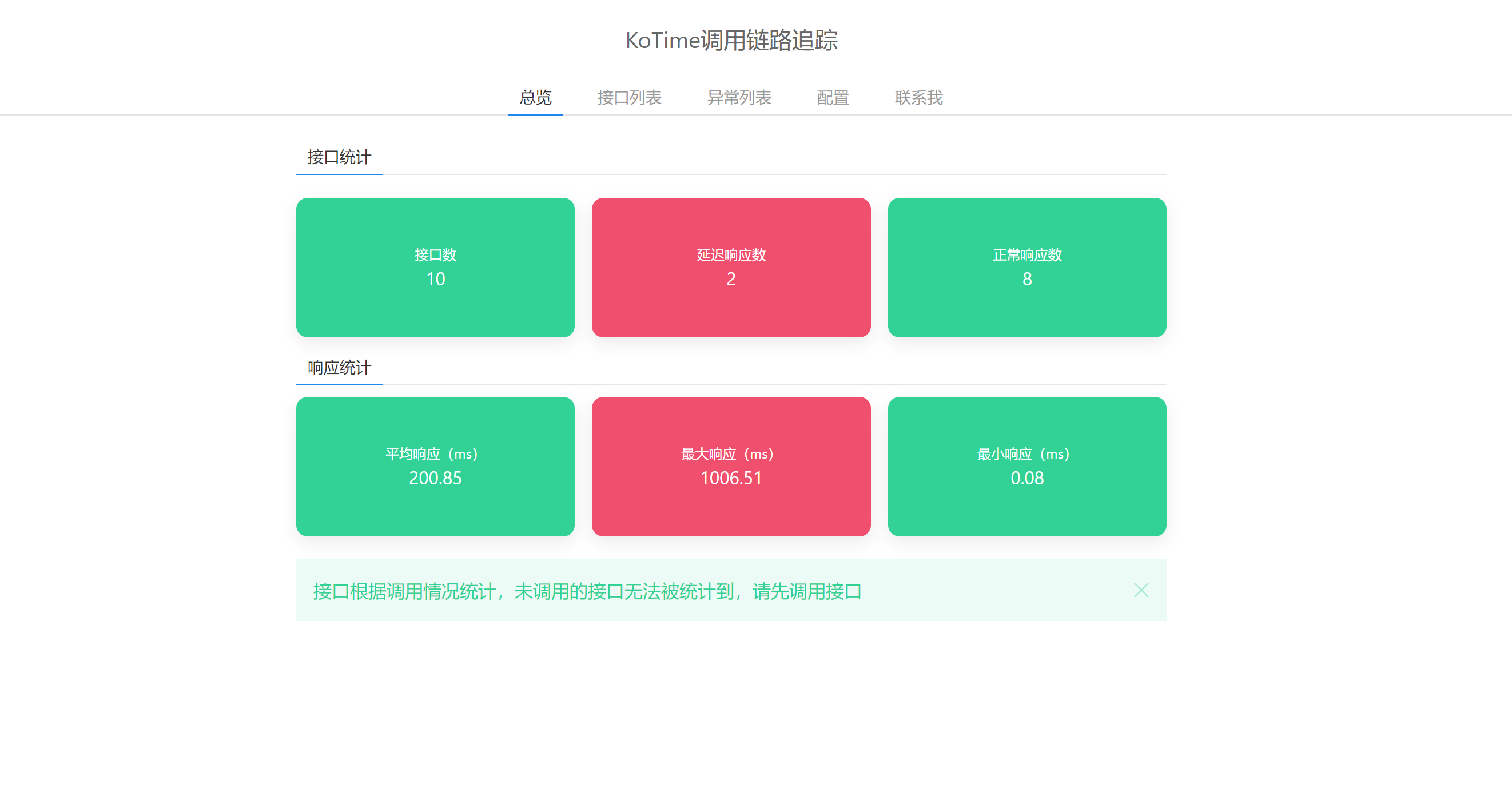Click the 0.08 minimum response value
The height and width of the screenshot is (812, 1512).
[1026, 479]
